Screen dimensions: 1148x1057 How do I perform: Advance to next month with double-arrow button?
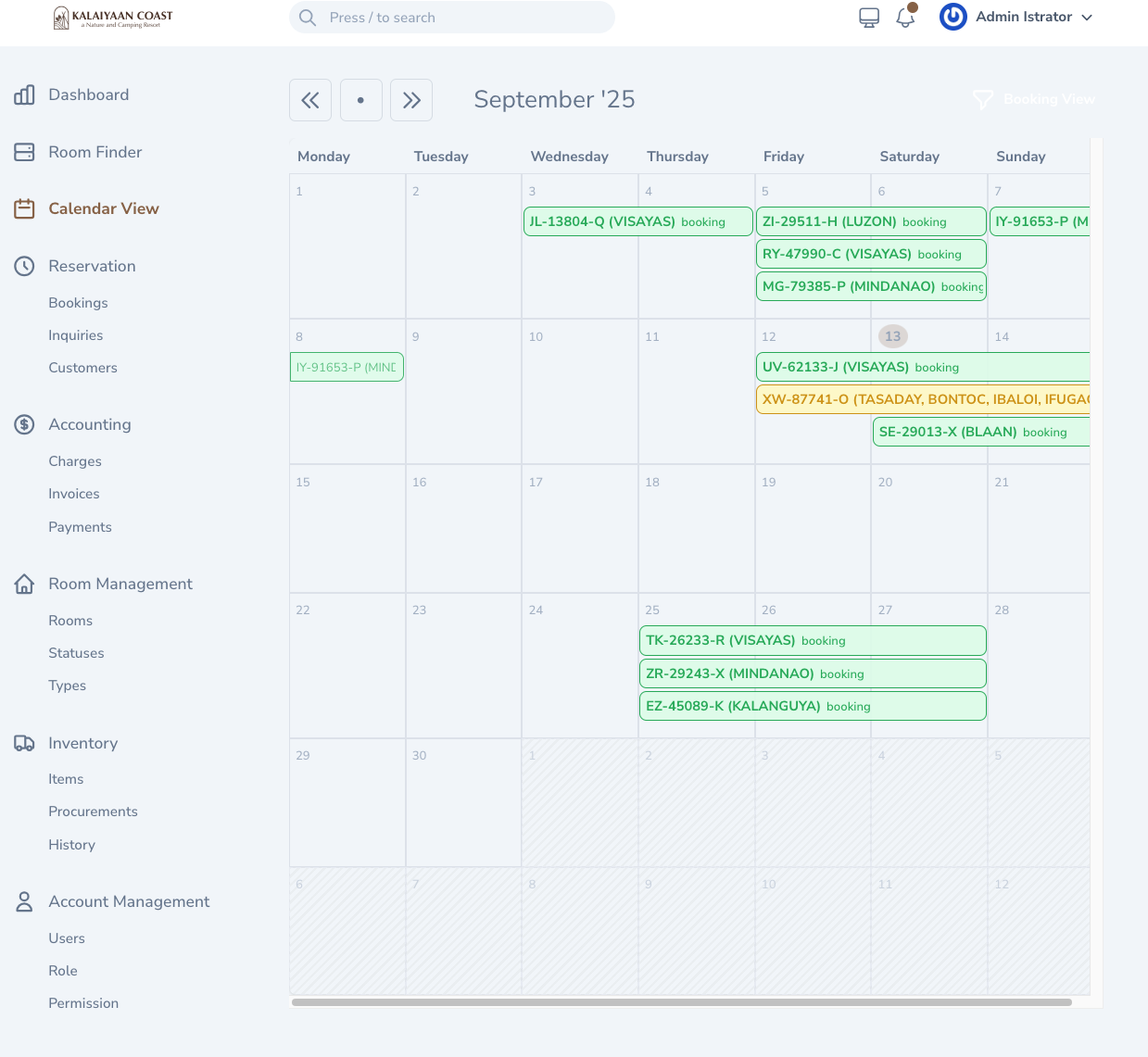coord(411,99)
